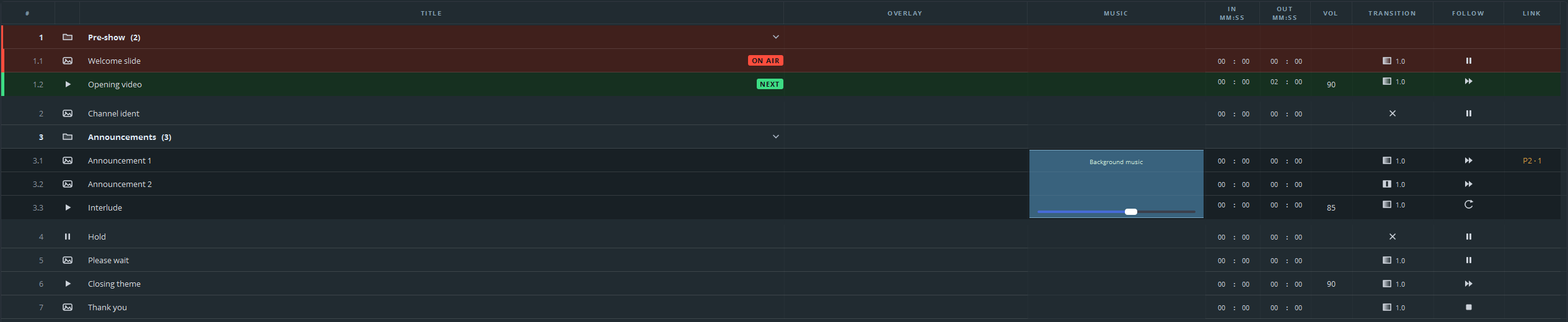
Task: Click the Welcome slide transition icon
Action: point(1386,61)
